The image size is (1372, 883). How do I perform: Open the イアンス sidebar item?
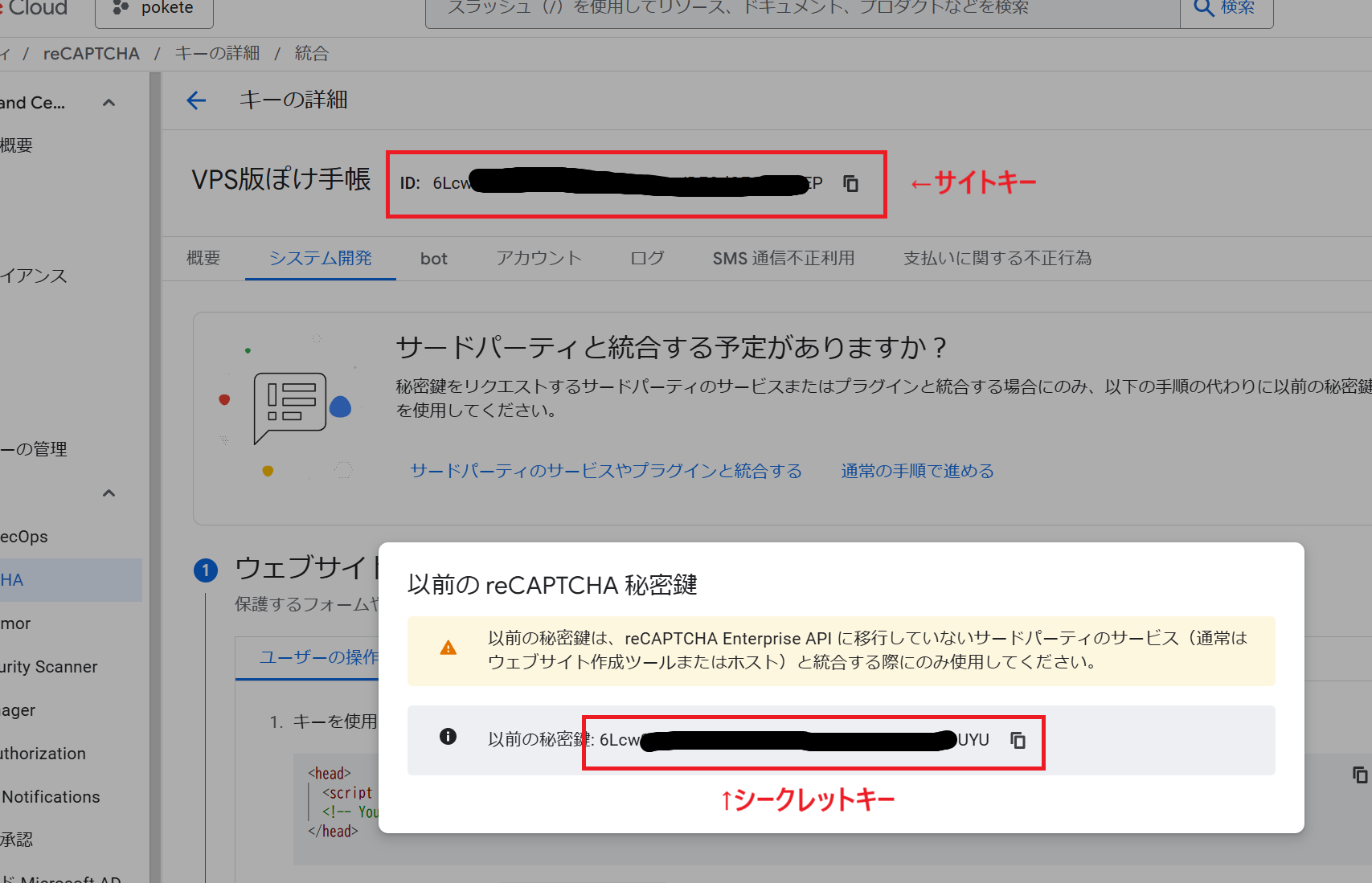[x=34, y=276]
